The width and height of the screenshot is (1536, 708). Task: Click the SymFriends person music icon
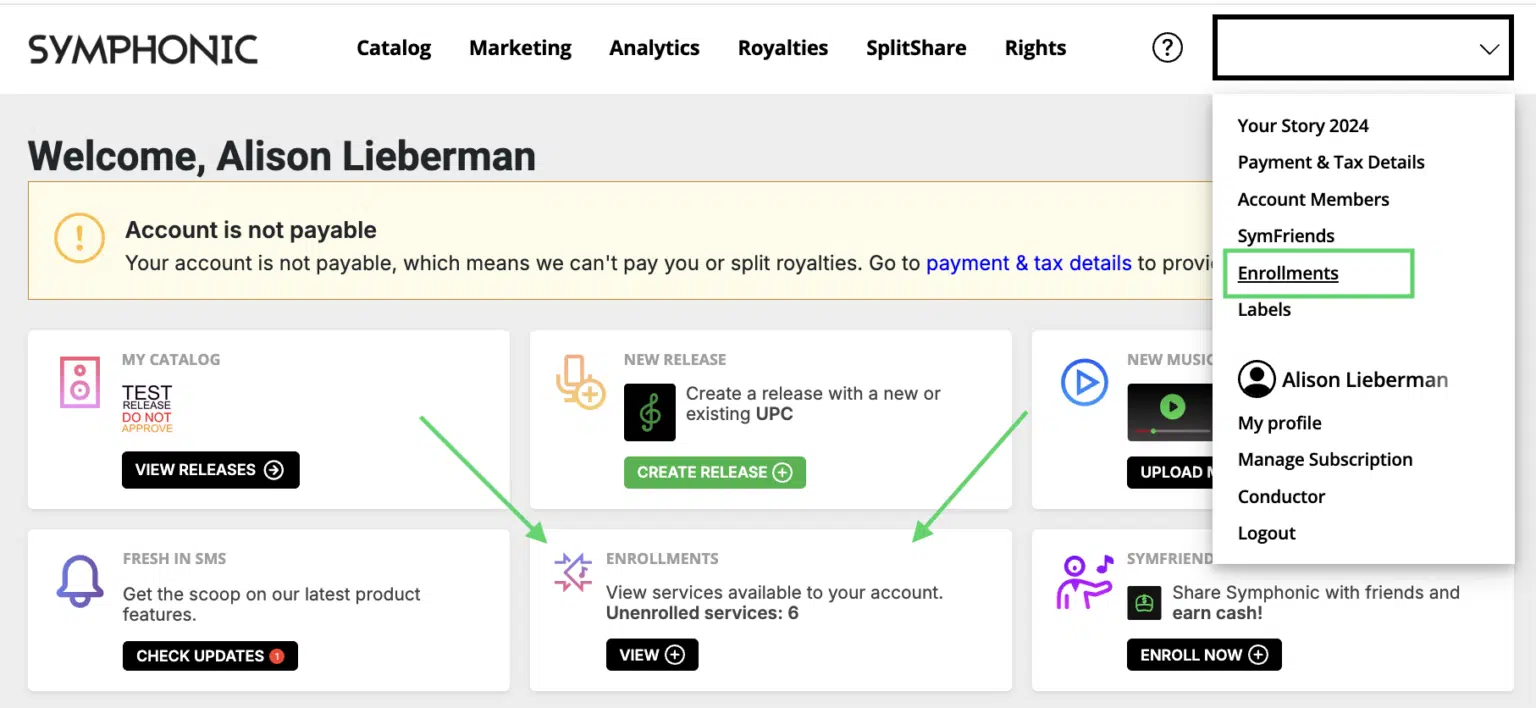tap(1084, 581)
